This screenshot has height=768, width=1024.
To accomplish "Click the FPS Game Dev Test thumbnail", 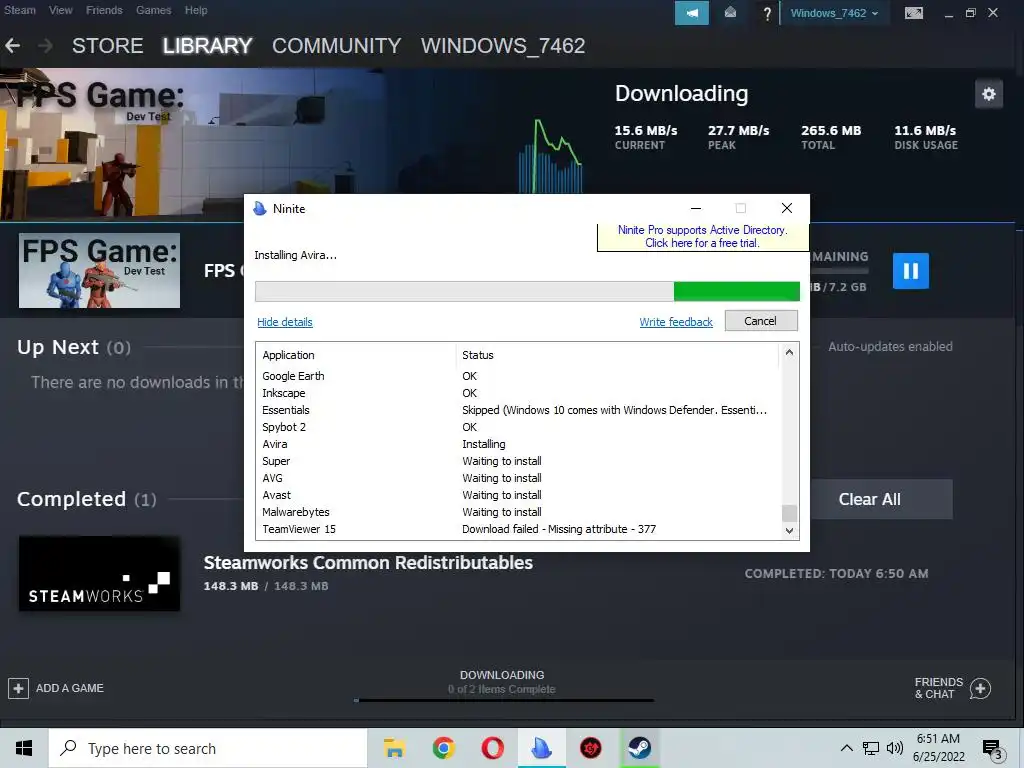I will [x=99, y=270].
